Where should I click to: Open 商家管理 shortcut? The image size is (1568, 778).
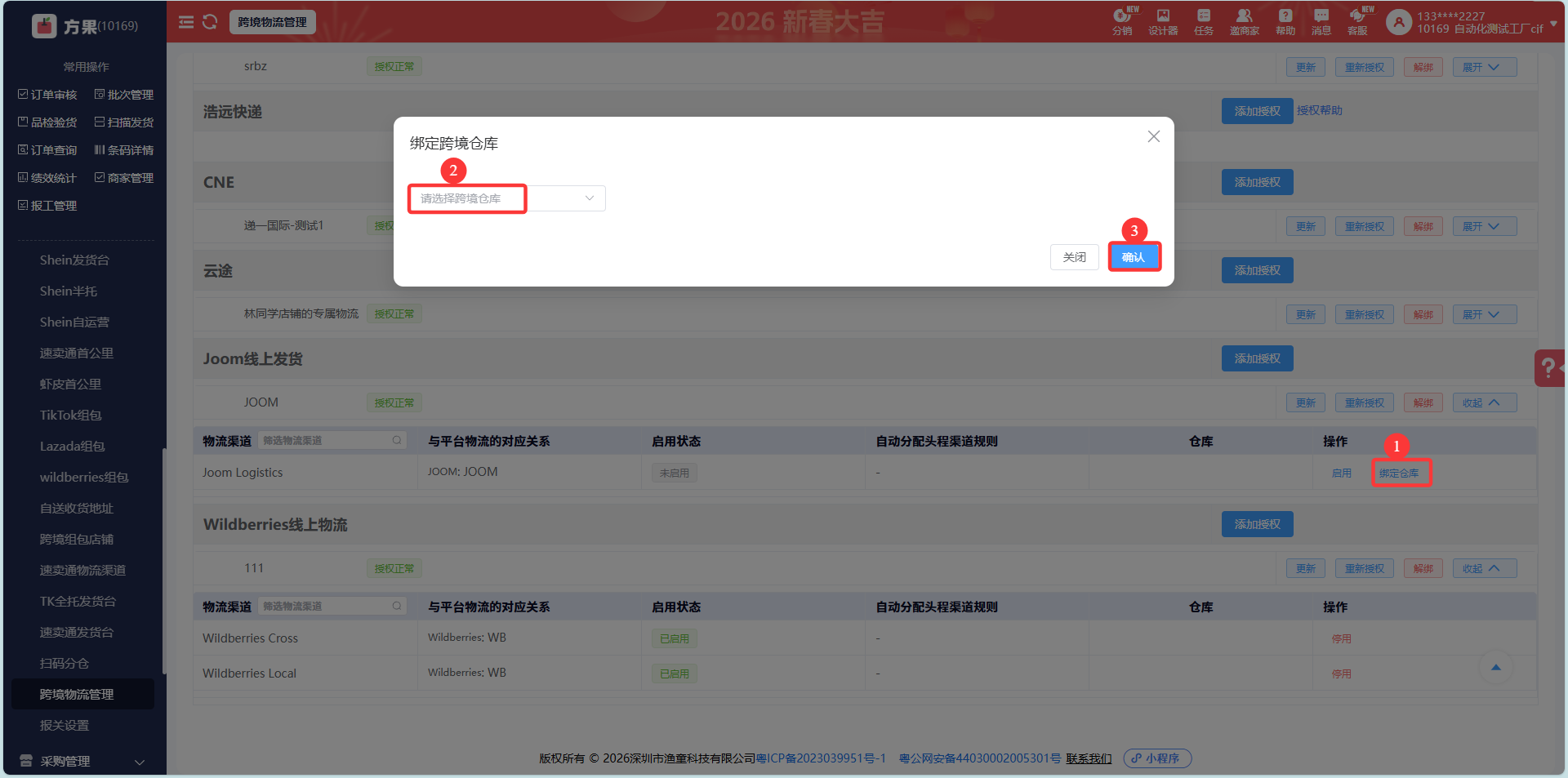tap(124, 178)
